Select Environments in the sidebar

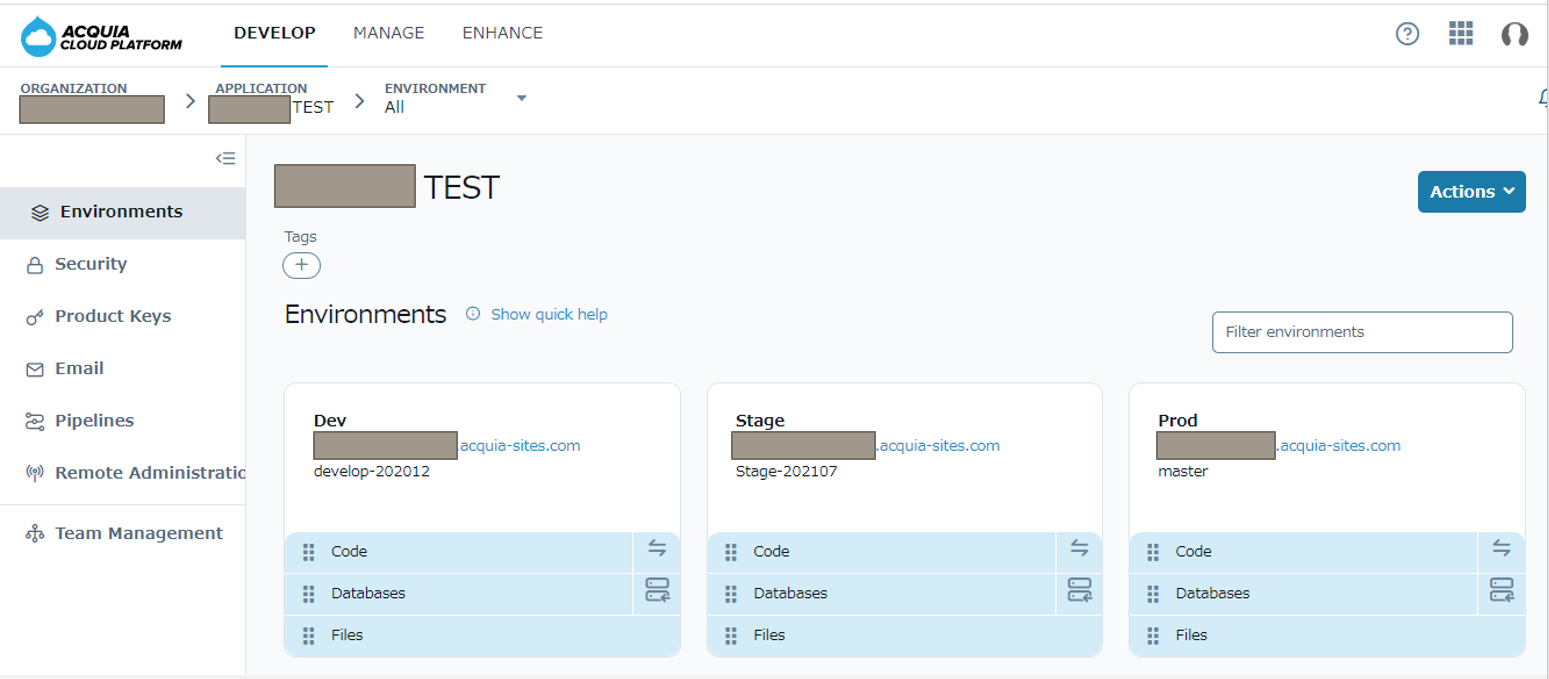click(x=122, y=212)
